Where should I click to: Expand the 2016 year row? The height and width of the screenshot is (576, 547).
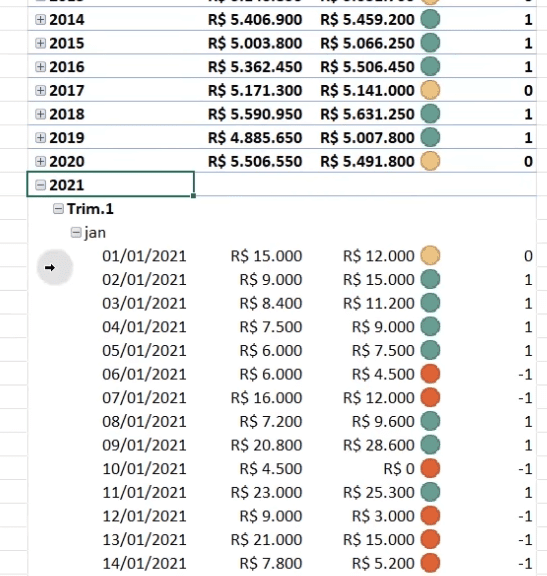coord(40,67)
